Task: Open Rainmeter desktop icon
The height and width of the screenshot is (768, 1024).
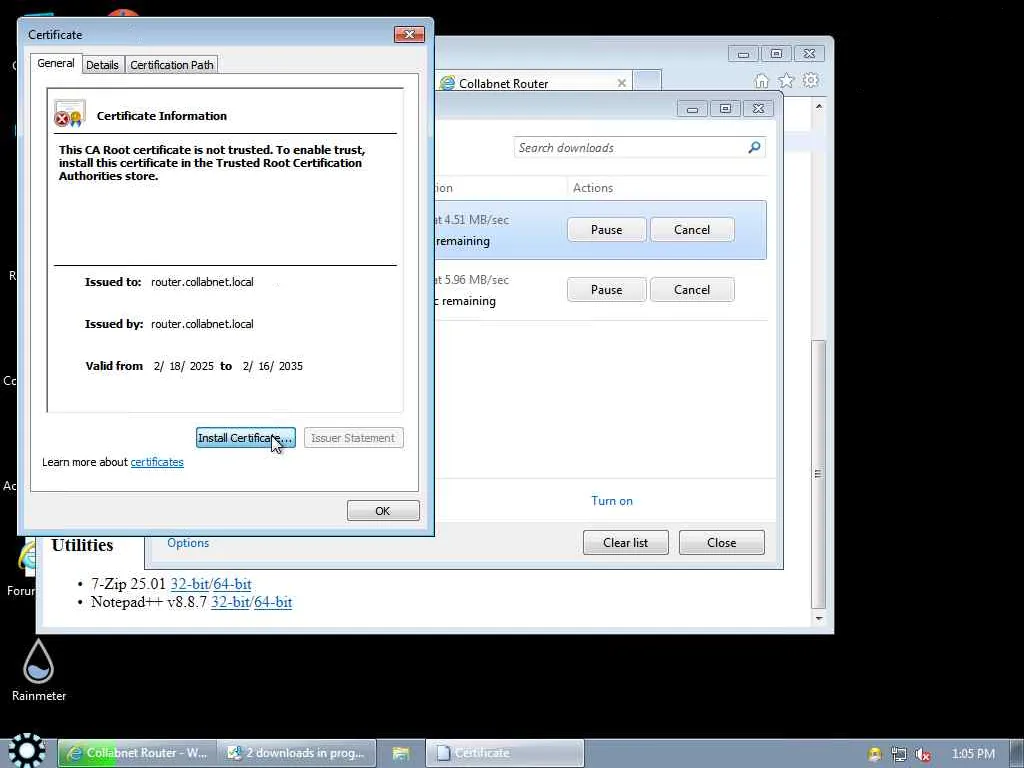Action: click(39, 670)
